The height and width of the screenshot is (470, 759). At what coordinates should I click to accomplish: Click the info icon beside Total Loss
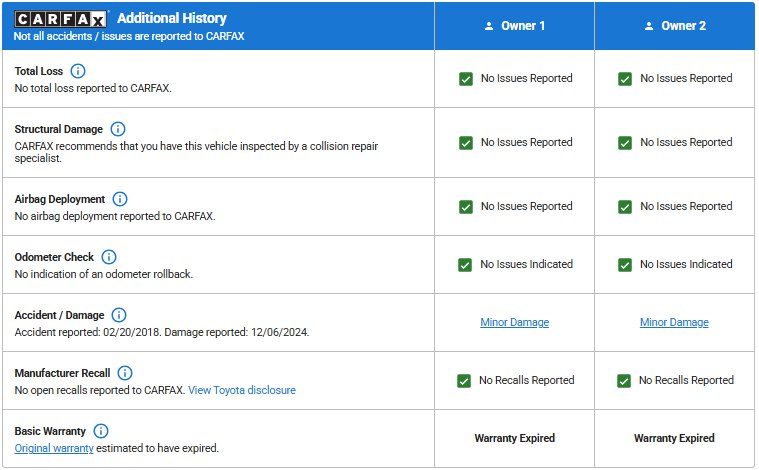tap(79, 71)
